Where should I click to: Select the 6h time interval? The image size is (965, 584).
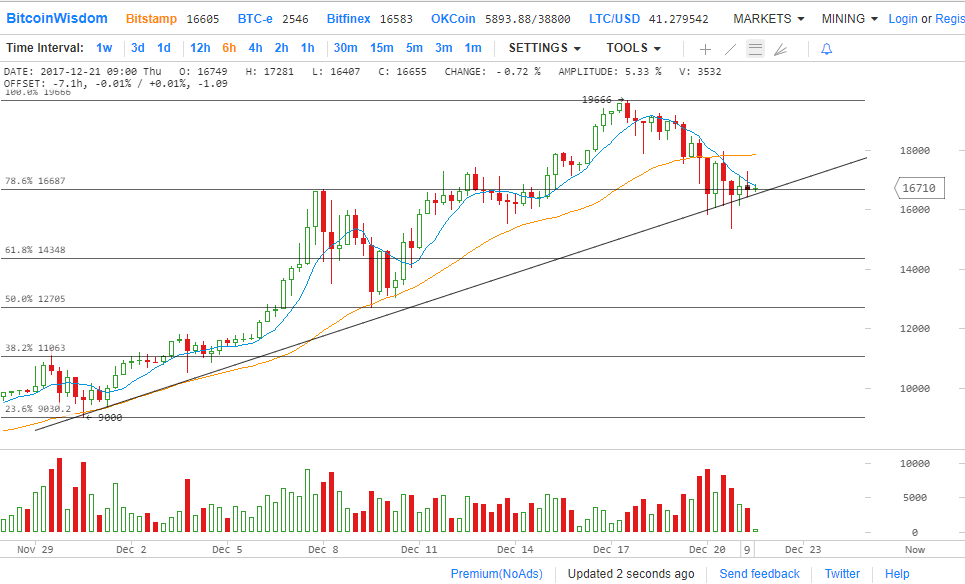coord(229,48)
